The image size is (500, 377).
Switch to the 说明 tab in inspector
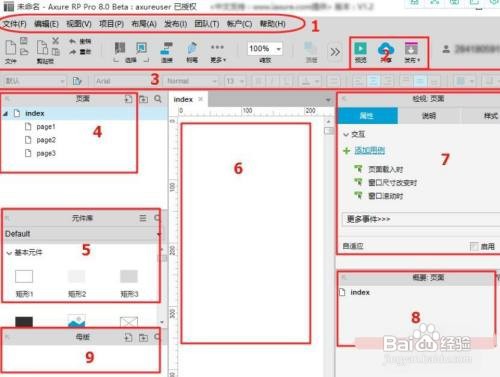[x=429, y=116]
